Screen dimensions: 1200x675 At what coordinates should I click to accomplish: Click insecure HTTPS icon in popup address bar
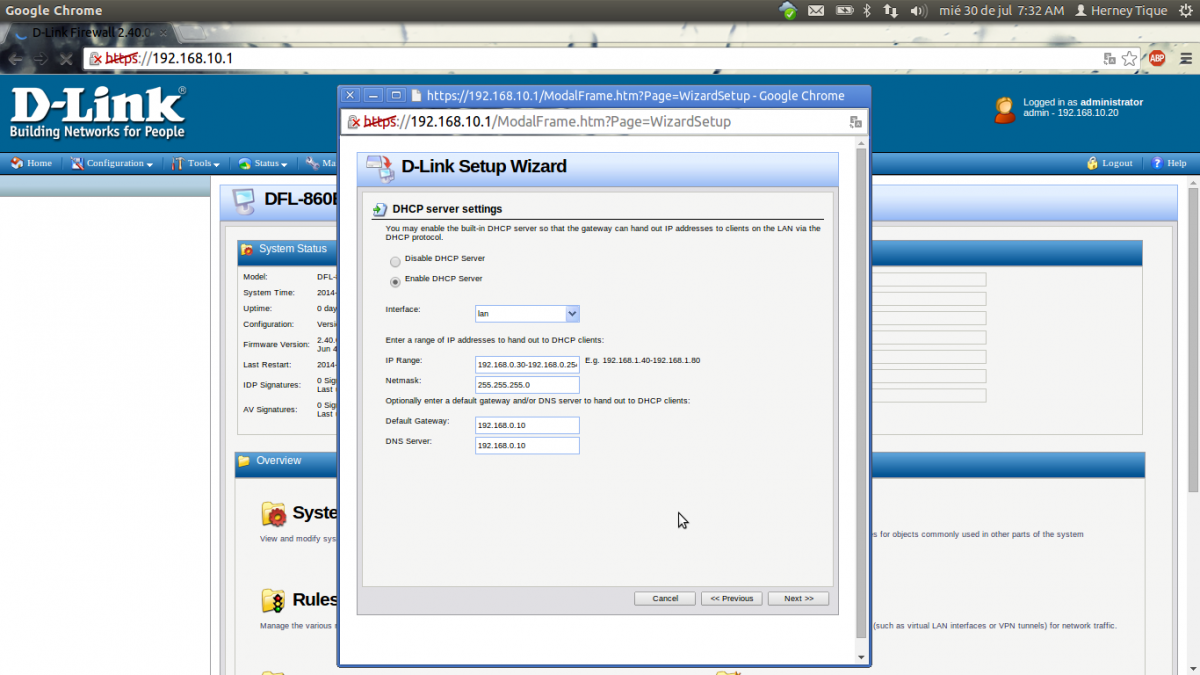coord(353,122)
